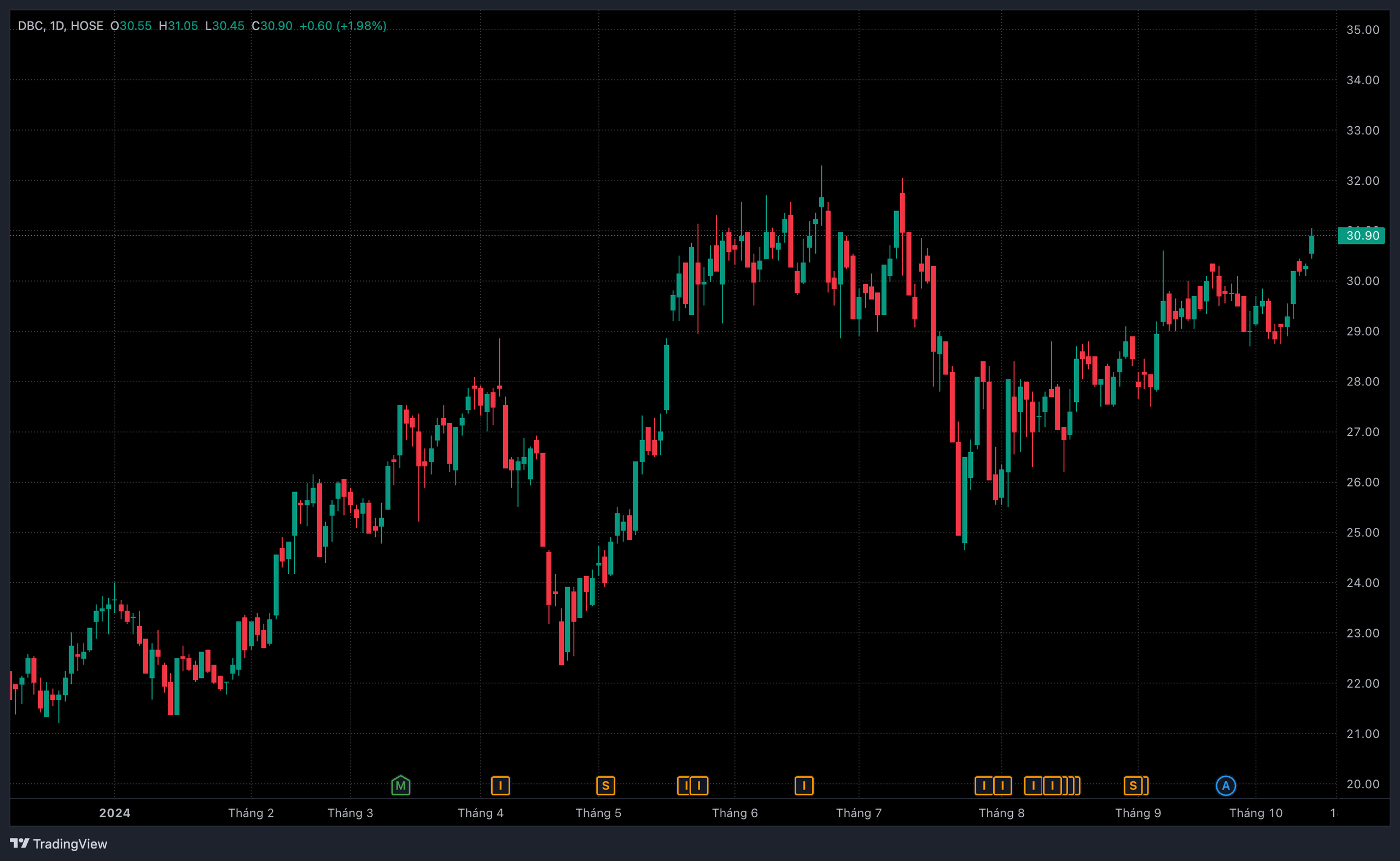
Task: Click the Tháng 7 time axis label
Action: click(859, 812)
